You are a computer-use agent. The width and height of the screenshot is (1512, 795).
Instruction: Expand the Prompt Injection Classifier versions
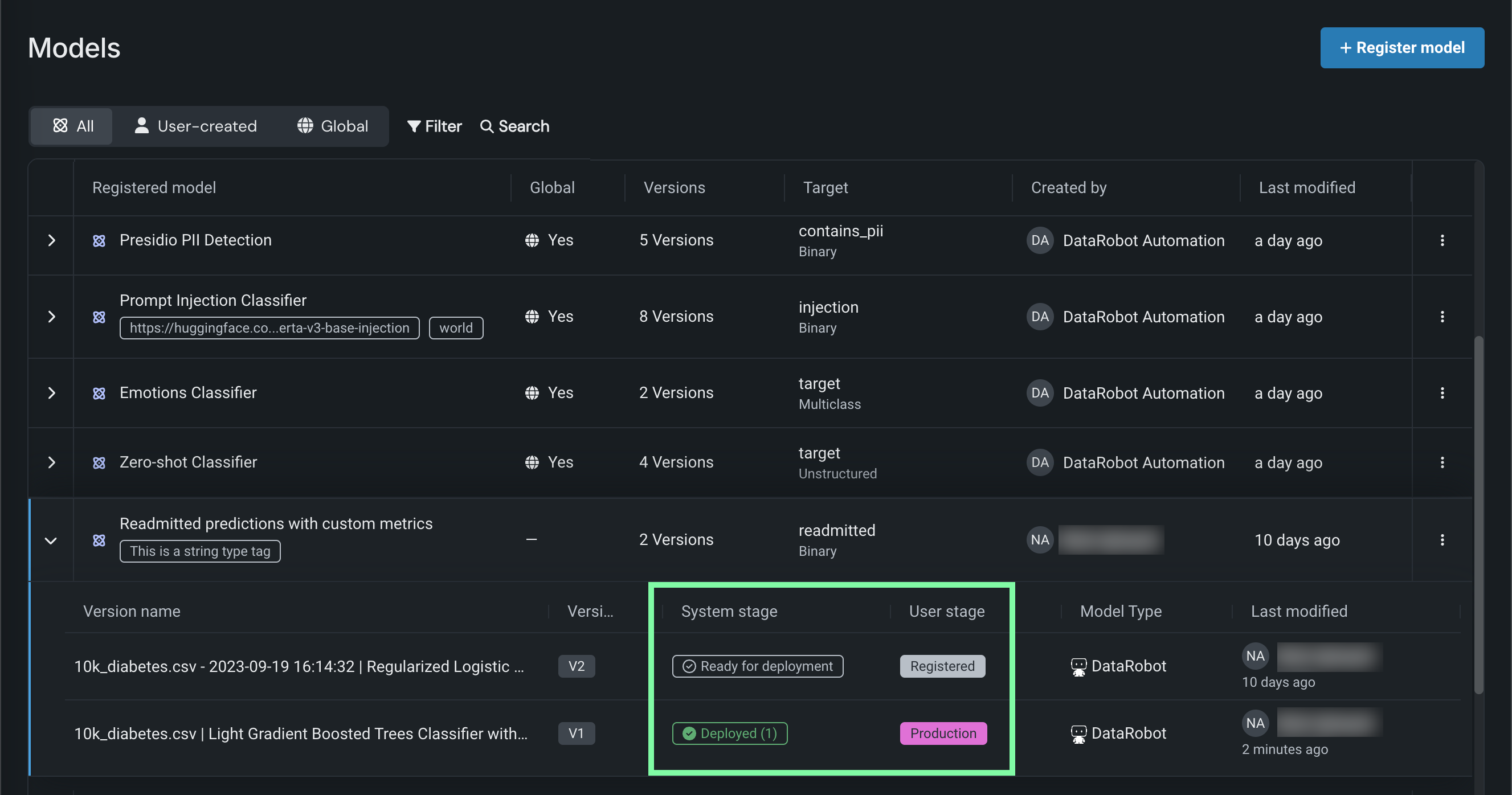pos(52,317)
